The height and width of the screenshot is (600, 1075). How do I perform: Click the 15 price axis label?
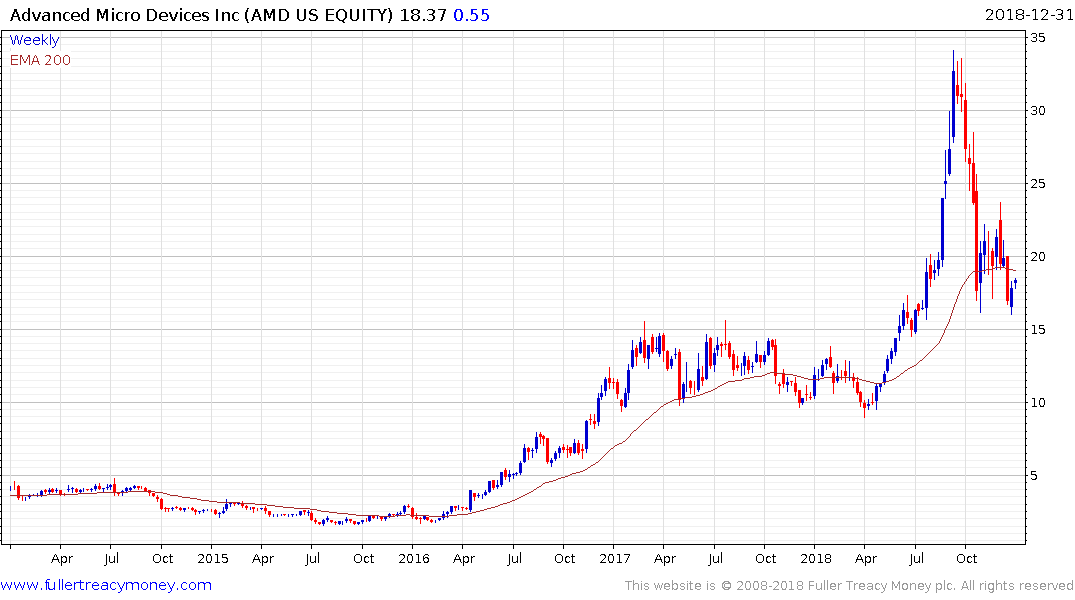(1038, 329)
